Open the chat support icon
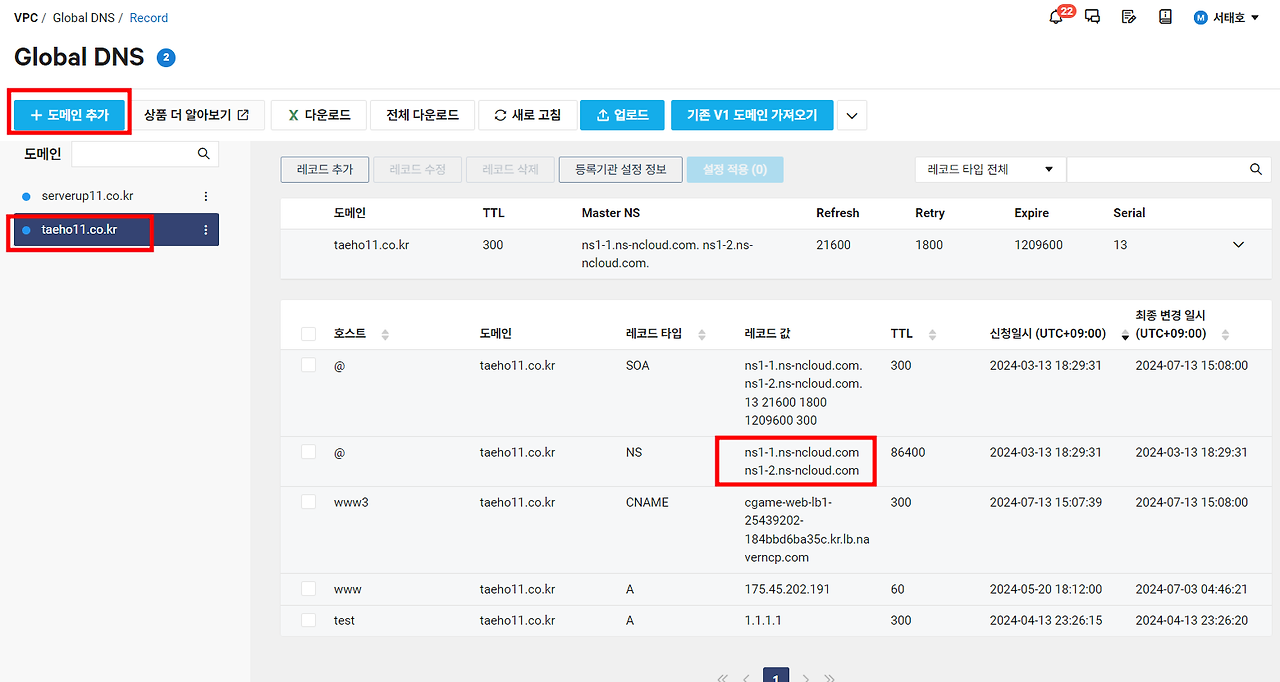 pyautogui.click(x=1092, y=17)
